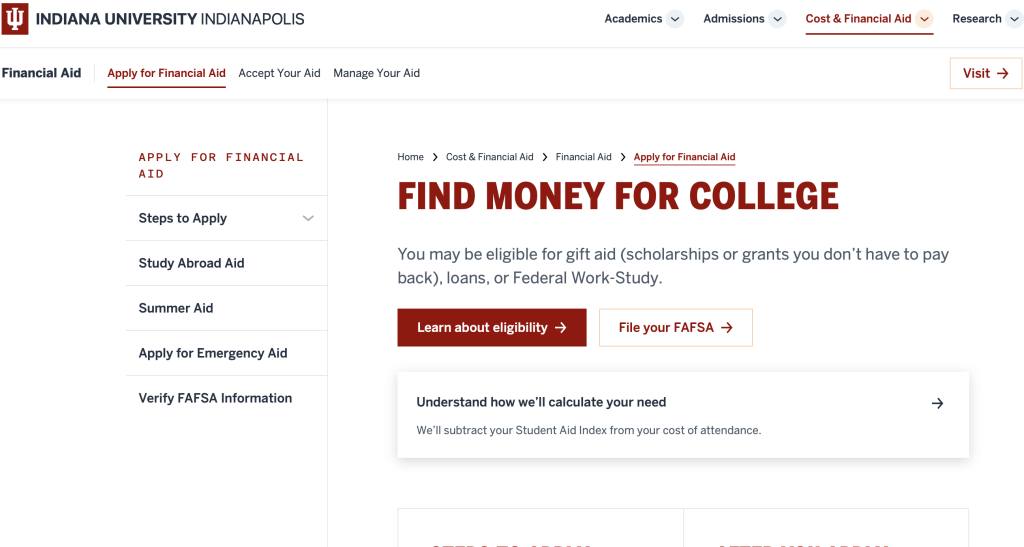The image size is (1024, 547).
Task: Click the Home breadcrumb link
Action: point(410,157)
